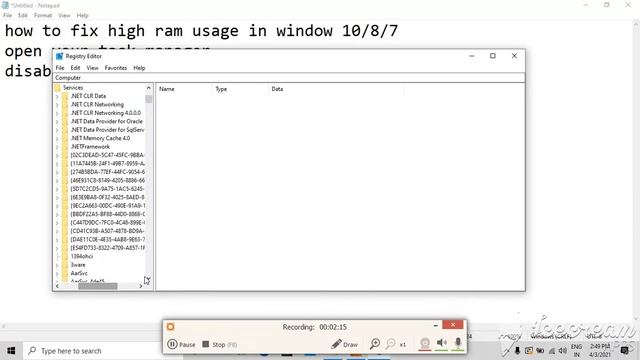Expand the .NET CLR Data key
Screen dimensions: 640x360
[57, 96]
